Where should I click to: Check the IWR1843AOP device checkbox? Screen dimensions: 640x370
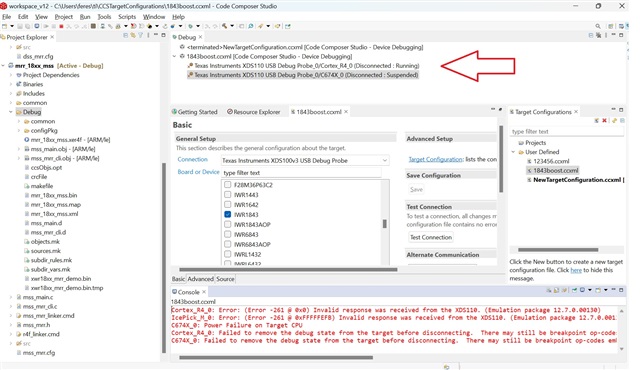coord(228,224)
